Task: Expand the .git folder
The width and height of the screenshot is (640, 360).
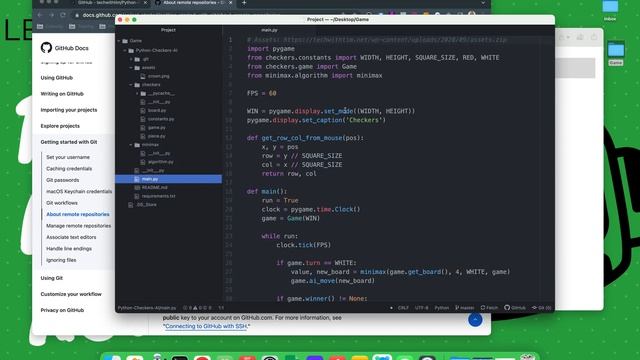Action: [x=131, y=59]
